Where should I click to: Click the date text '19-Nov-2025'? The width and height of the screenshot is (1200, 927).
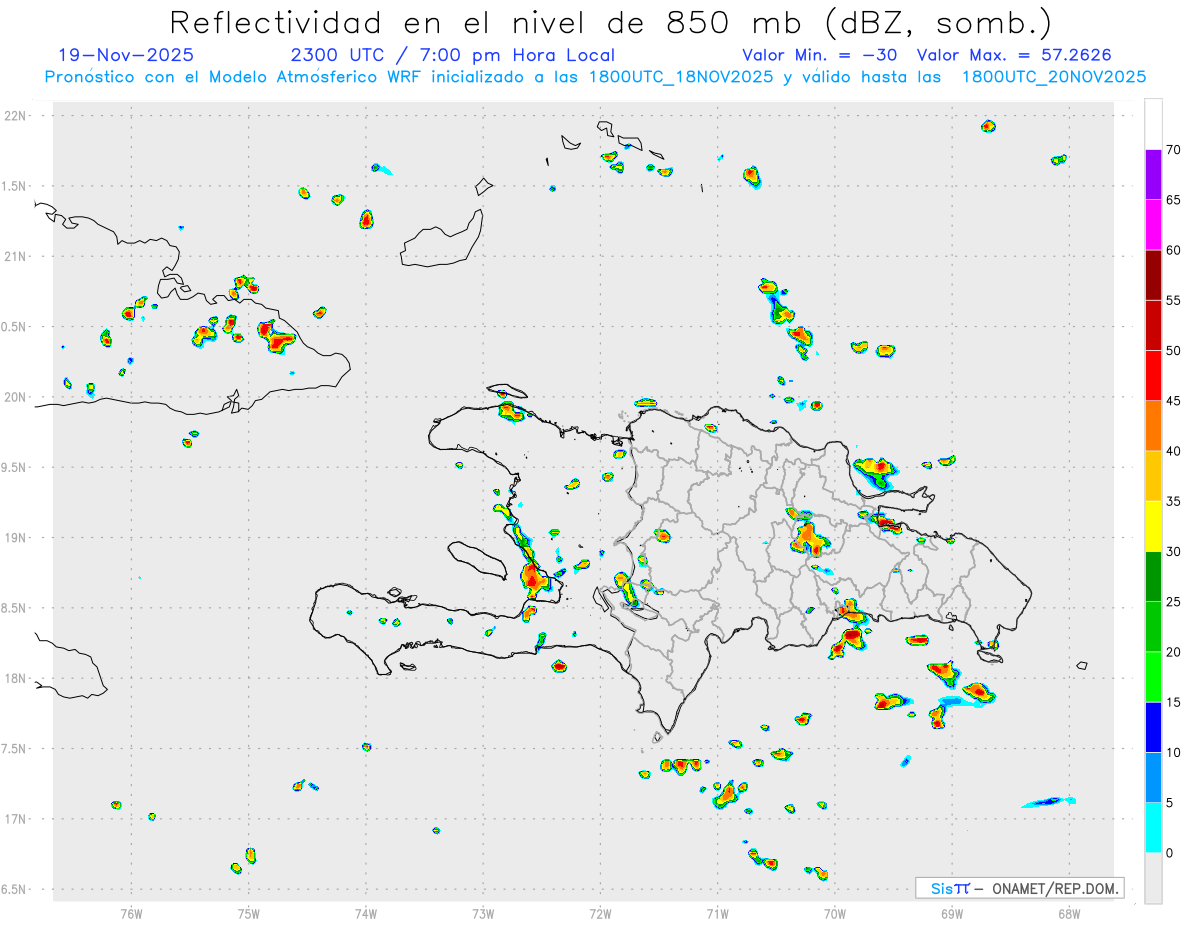pyautogui.click(x=126, y=55)
